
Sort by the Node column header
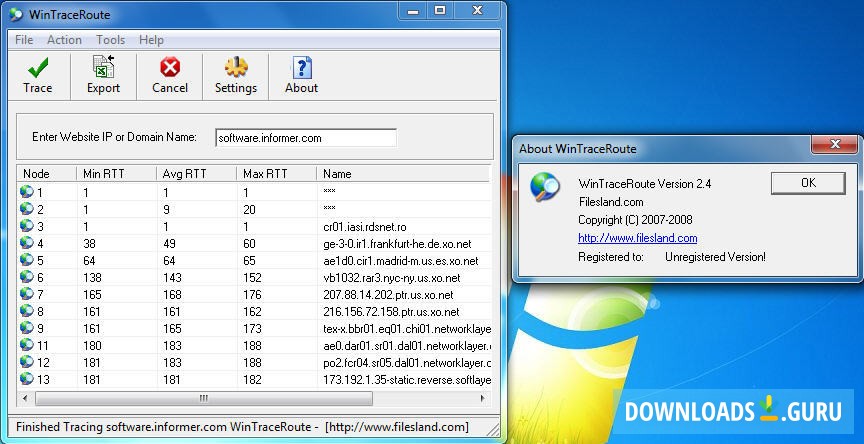[46, 174]
